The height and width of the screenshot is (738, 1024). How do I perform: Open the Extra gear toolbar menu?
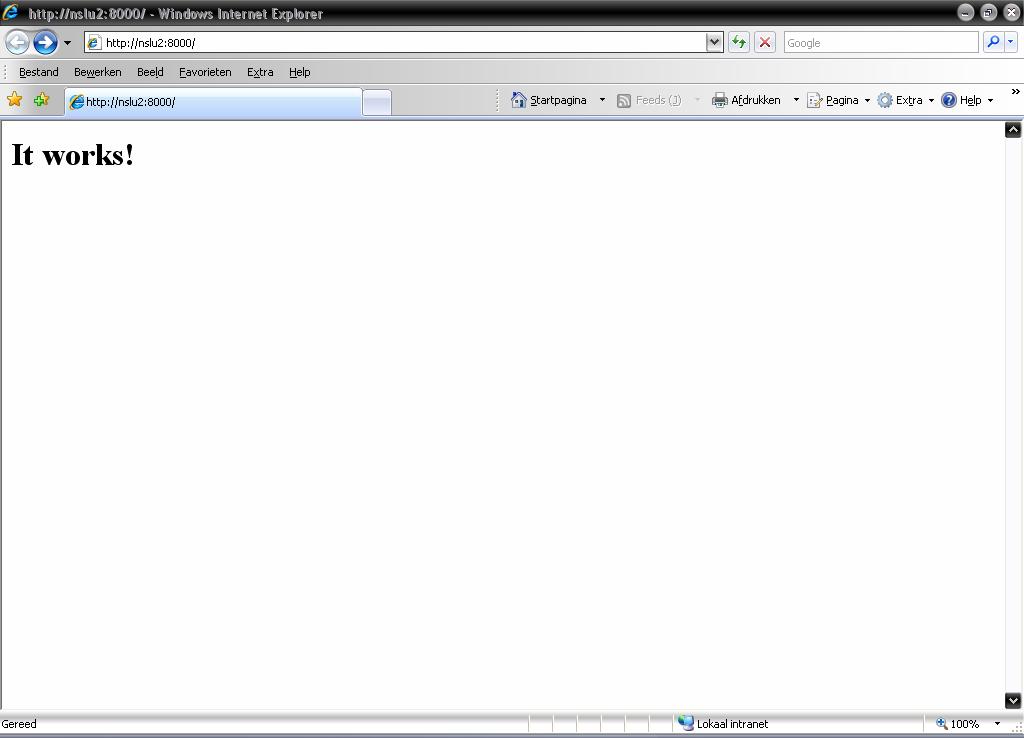[905, 100]
